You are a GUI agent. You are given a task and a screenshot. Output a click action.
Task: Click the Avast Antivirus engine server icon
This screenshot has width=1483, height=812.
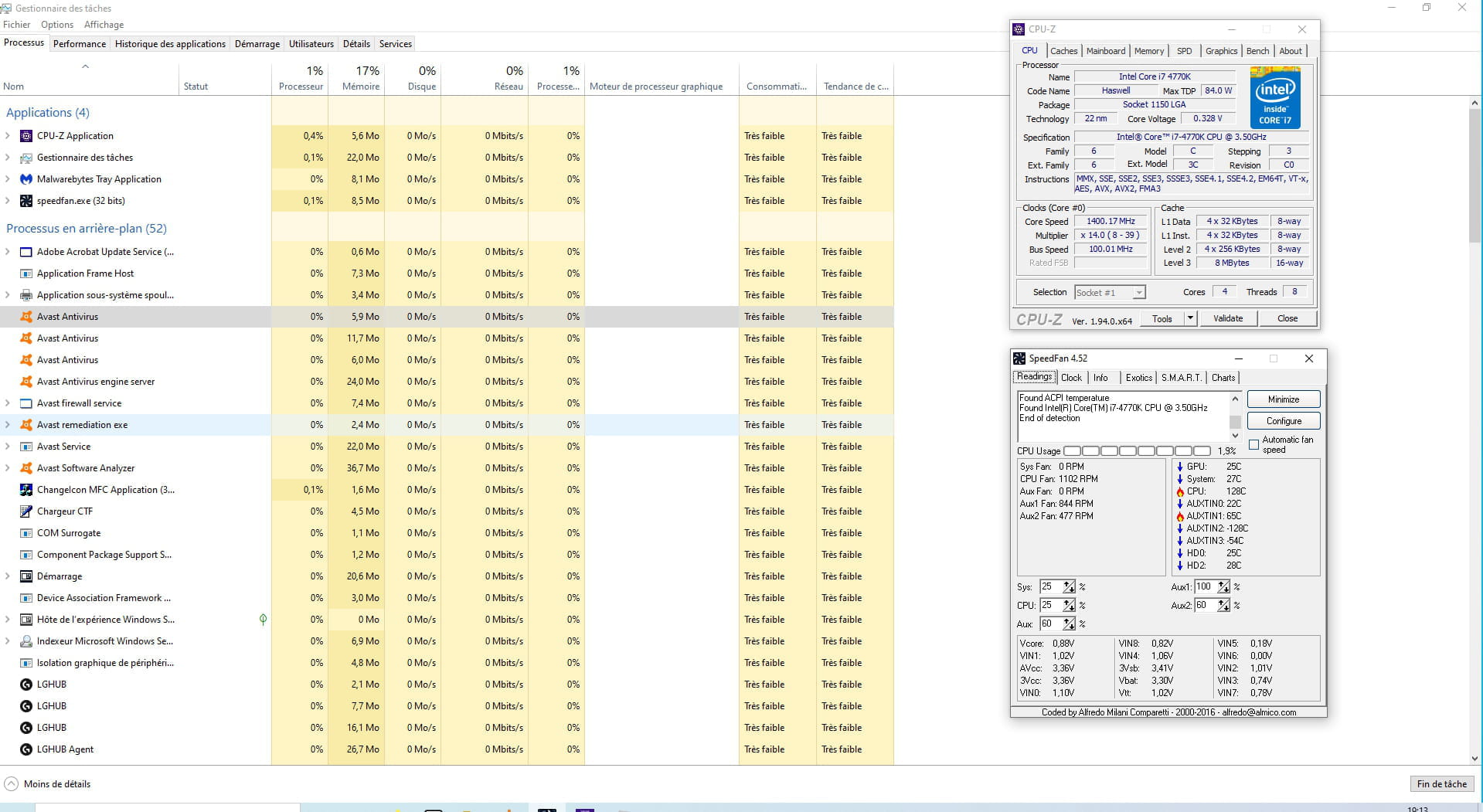[26, 382]
